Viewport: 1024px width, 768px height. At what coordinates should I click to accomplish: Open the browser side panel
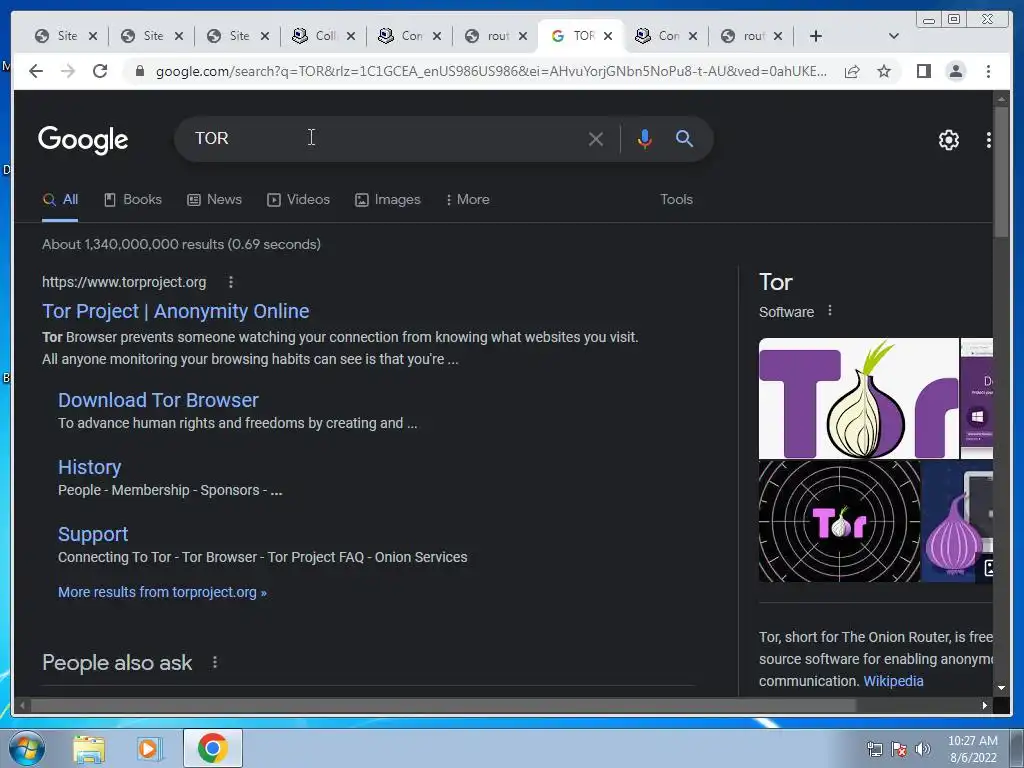(923, 71)
